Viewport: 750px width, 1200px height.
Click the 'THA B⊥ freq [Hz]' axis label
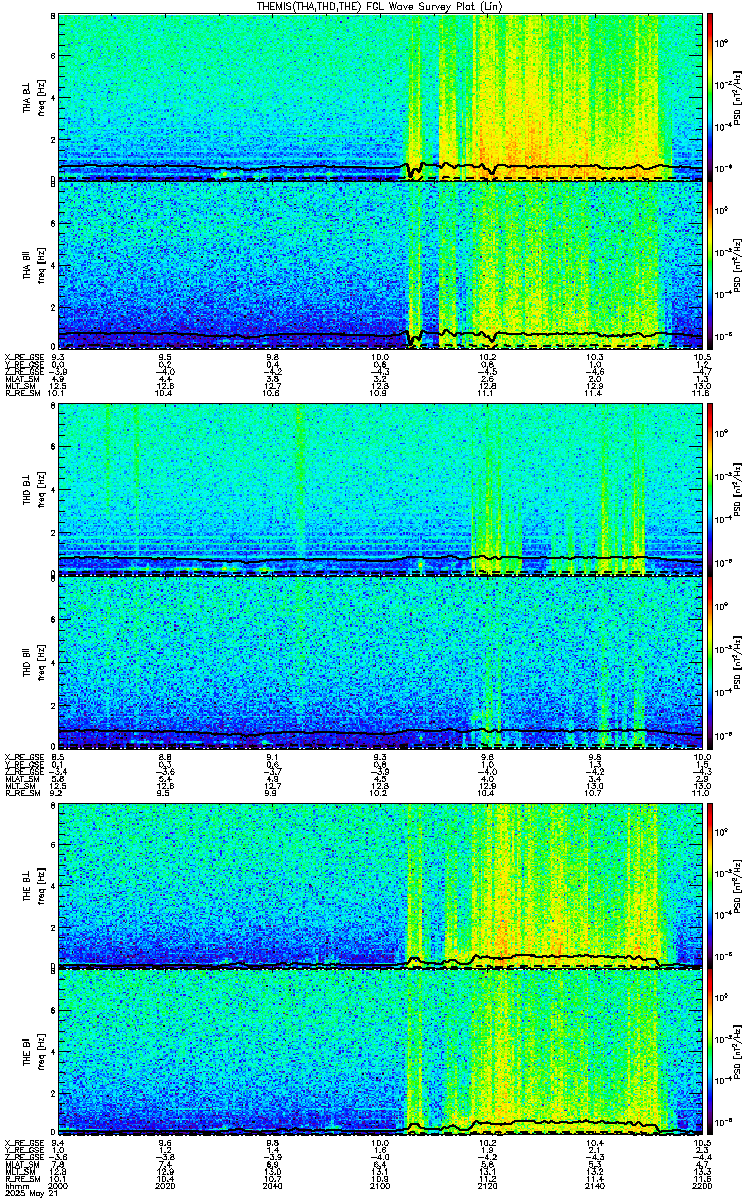(33, 97)
